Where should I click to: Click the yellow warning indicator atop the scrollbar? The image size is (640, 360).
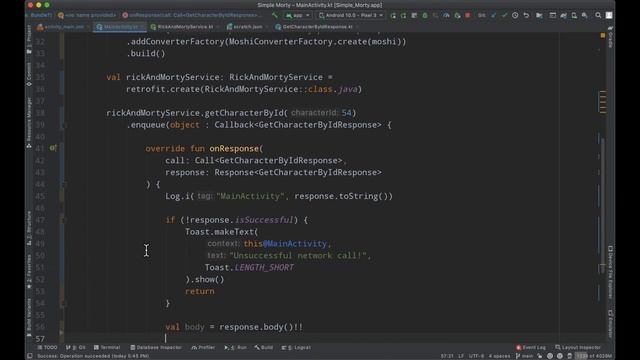[x=603, y=36]
